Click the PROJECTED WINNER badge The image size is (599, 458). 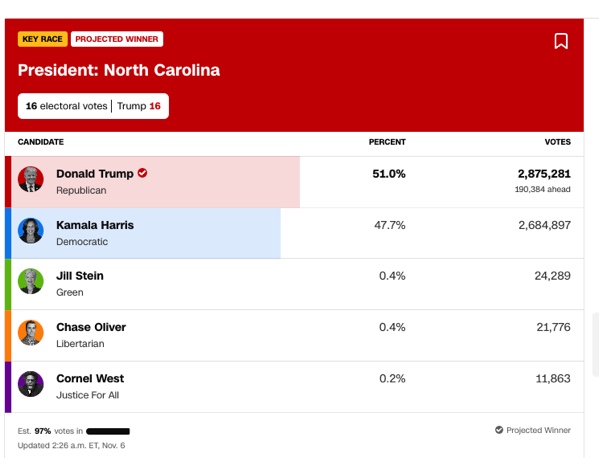point(117,39)
